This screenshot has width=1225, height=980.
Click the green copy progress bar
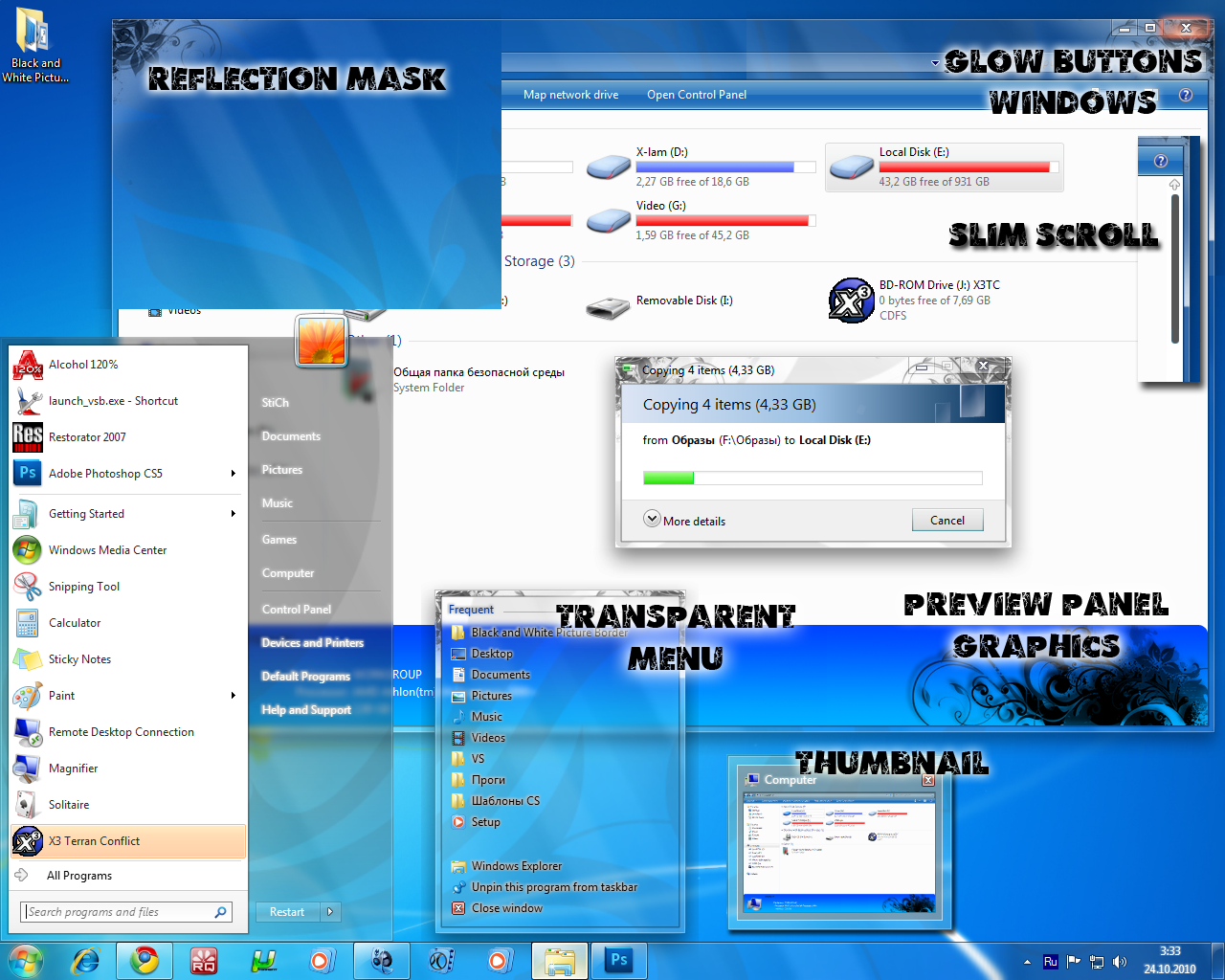coord(668,478)
